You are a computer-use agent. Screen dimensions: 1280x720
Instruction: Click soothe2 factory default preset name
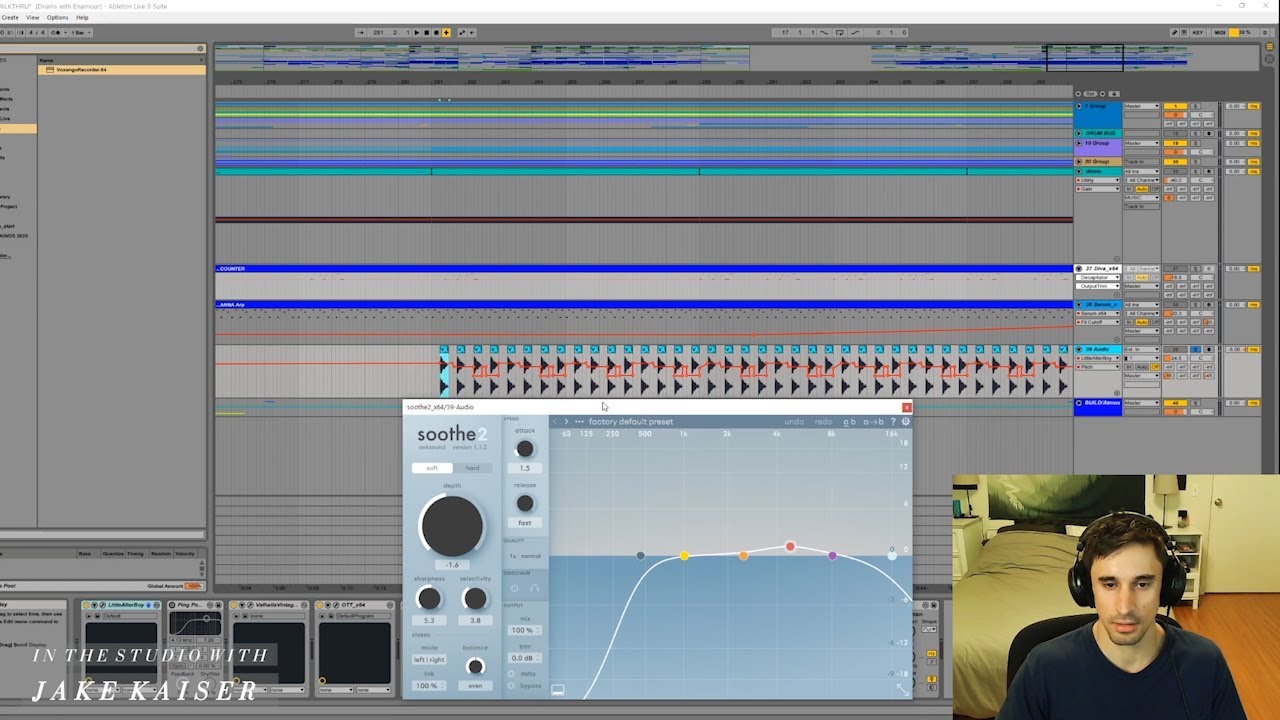(x=631, y=421)
